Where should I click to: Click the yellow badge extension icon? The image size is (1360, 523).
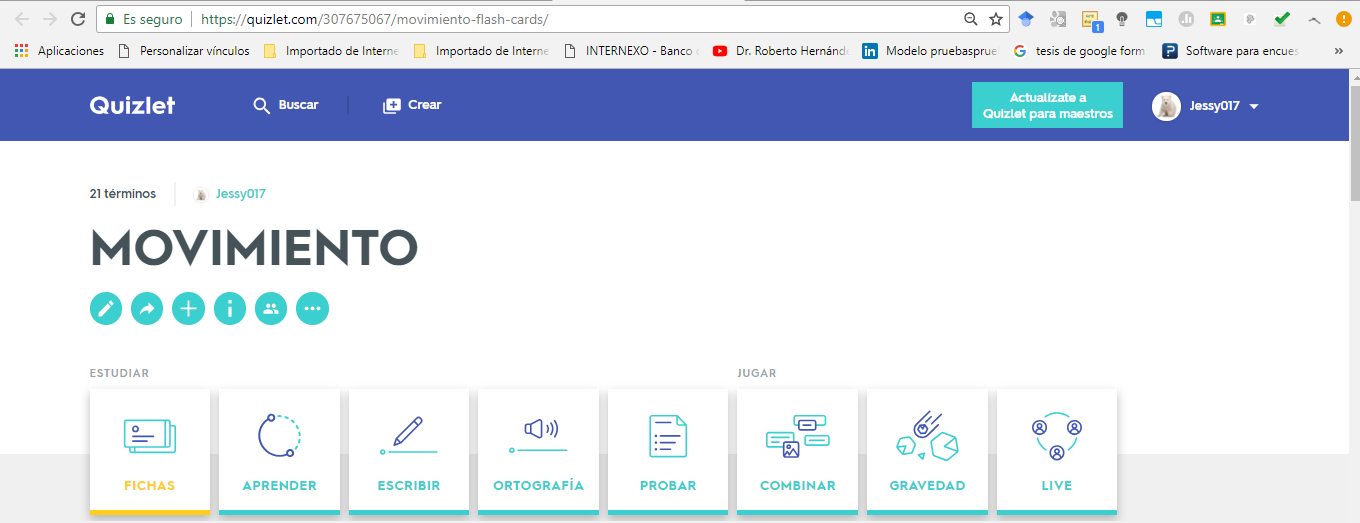pos(1091,20)
